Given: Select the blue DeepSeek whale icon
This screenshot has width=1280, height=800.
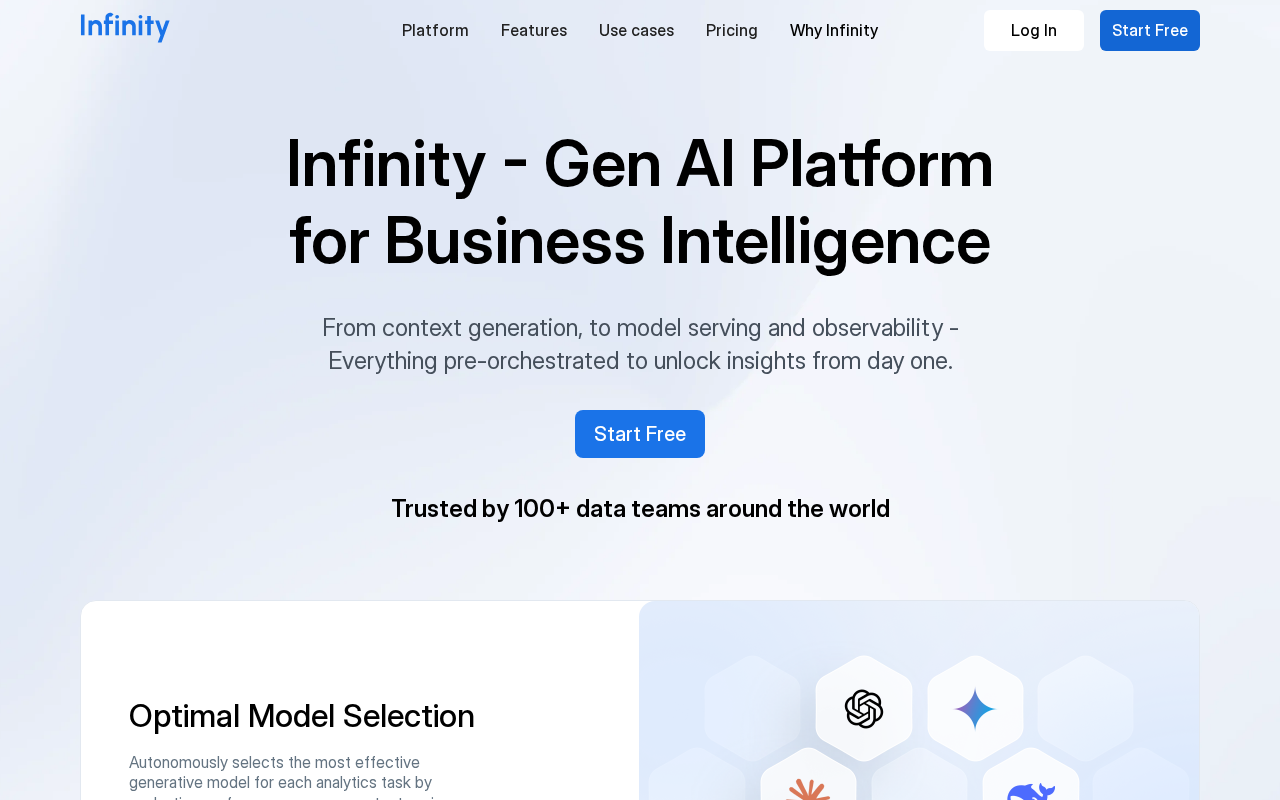Looking at the screenshot, I should [1031, 788].
